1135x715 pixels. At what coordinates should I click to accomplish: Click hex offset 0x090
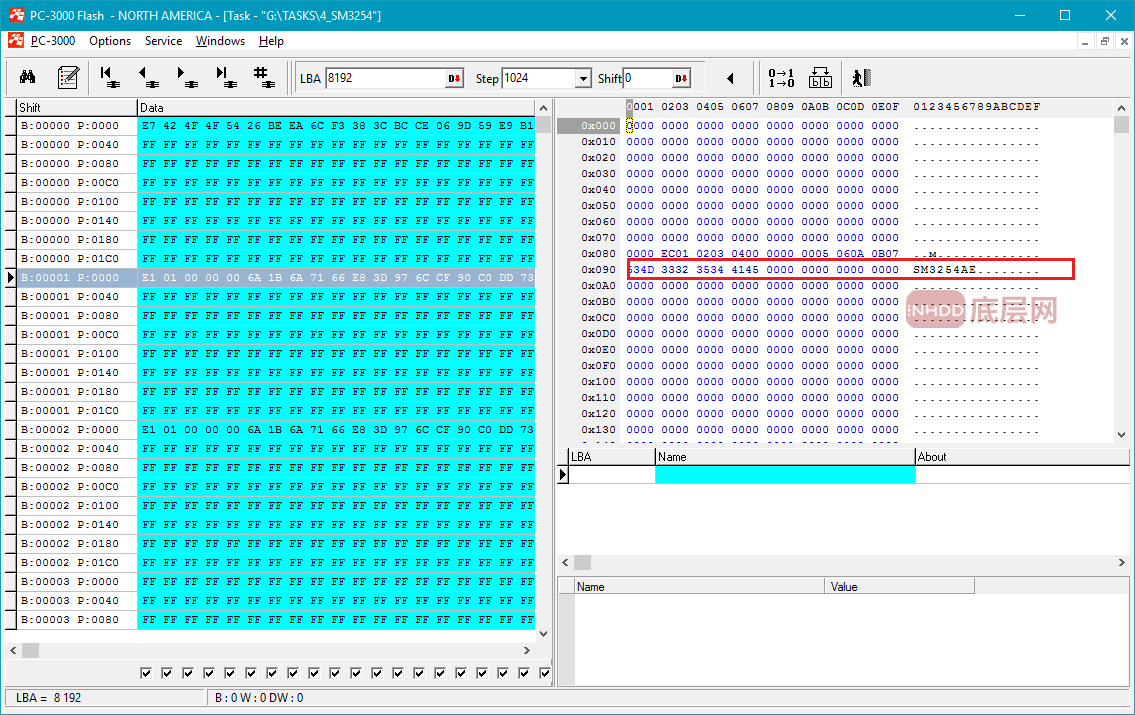tap(599, 269)
